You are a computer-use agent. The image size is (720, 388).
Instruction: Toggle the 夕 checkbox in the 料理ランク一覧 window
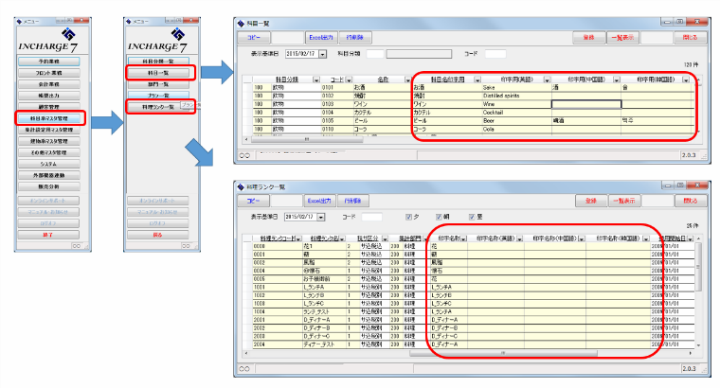(409, 217)
